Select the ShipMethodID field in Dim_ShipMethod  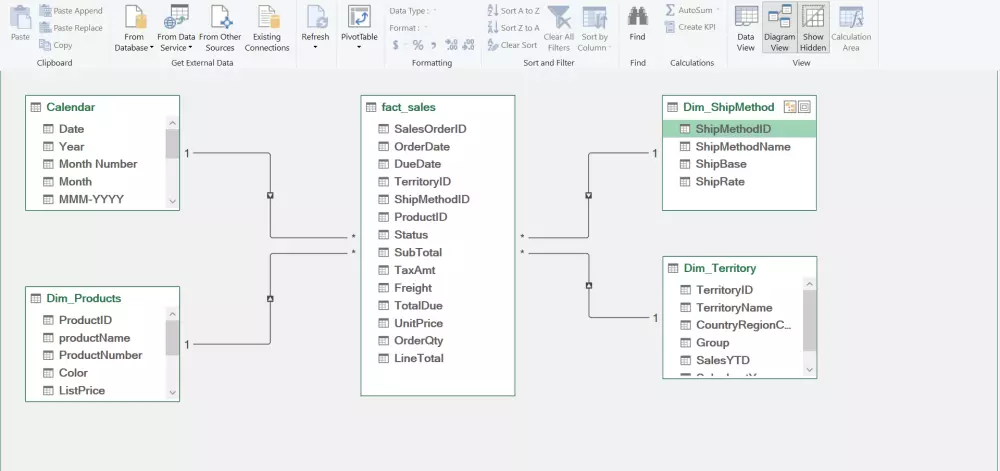click(739, 129)
